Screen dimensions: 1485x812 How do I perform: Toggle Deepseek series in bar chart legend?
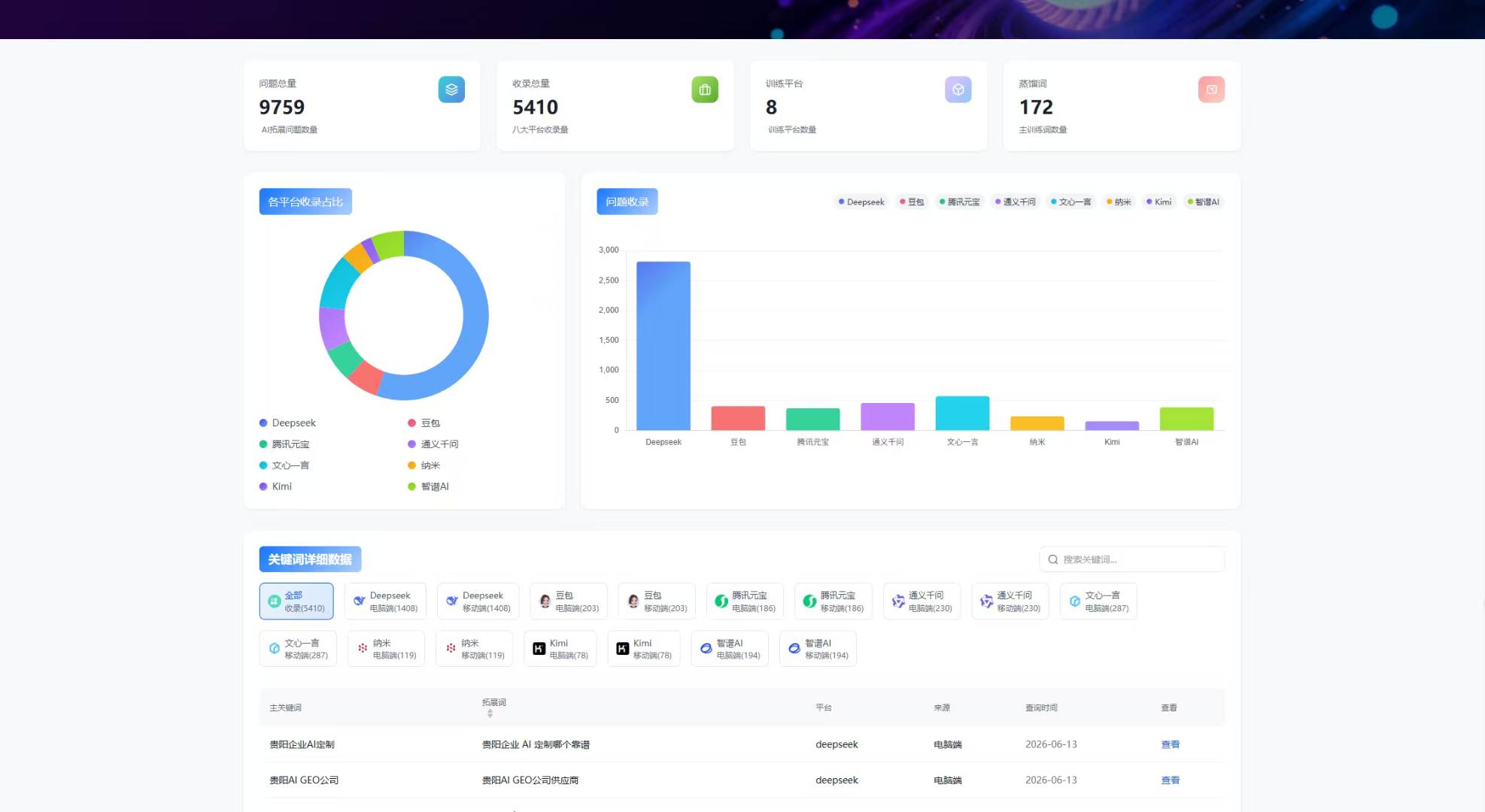861,201
